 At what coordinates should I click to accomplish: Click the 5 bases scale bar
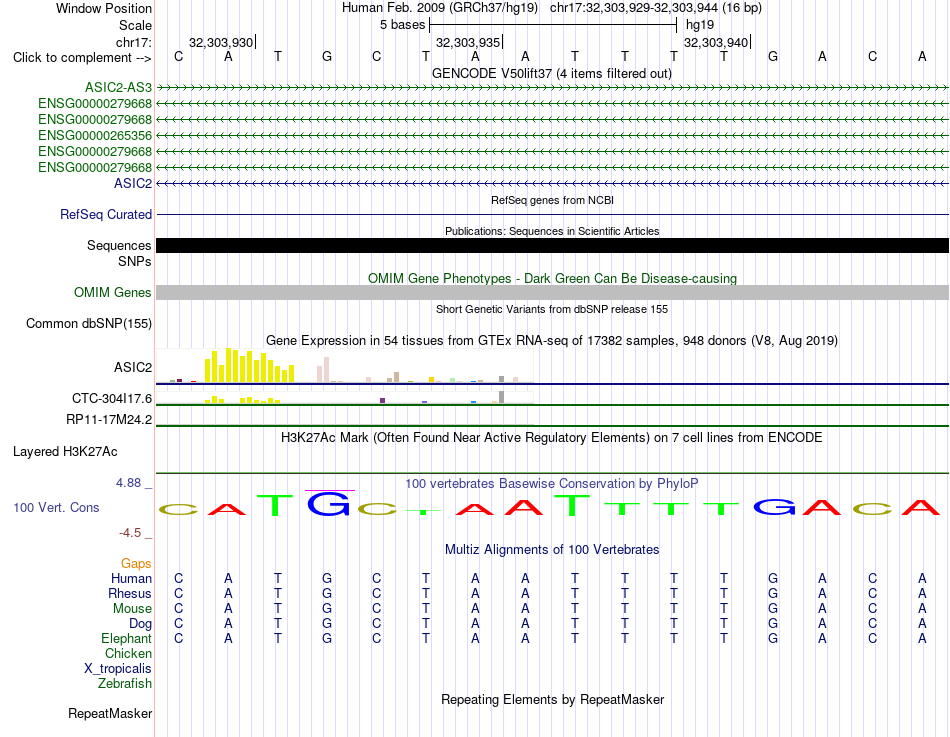pyautogui.click(x=553, y=25)
